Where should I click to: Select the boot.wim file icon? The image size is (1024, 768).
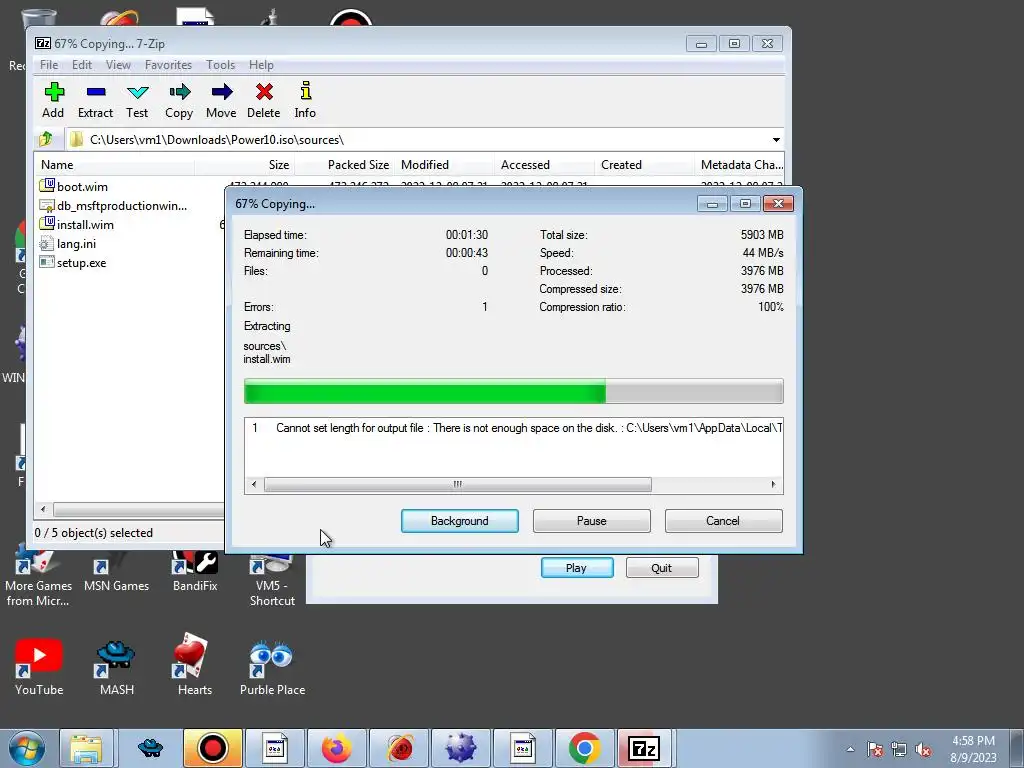(47, 186)
